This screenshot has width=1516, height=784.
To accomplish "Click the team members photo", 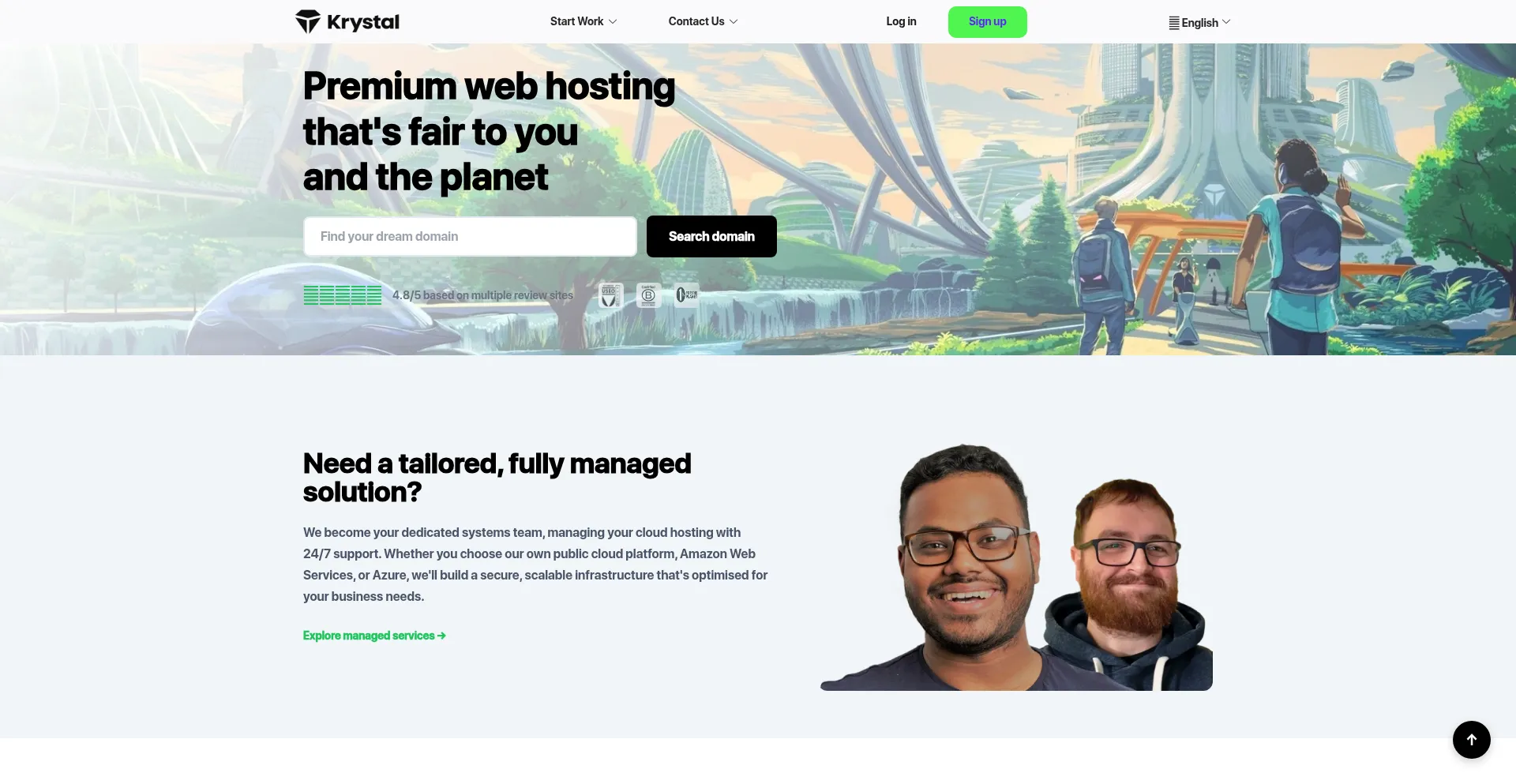I will pyautogui.click(x=1016, y=567).
